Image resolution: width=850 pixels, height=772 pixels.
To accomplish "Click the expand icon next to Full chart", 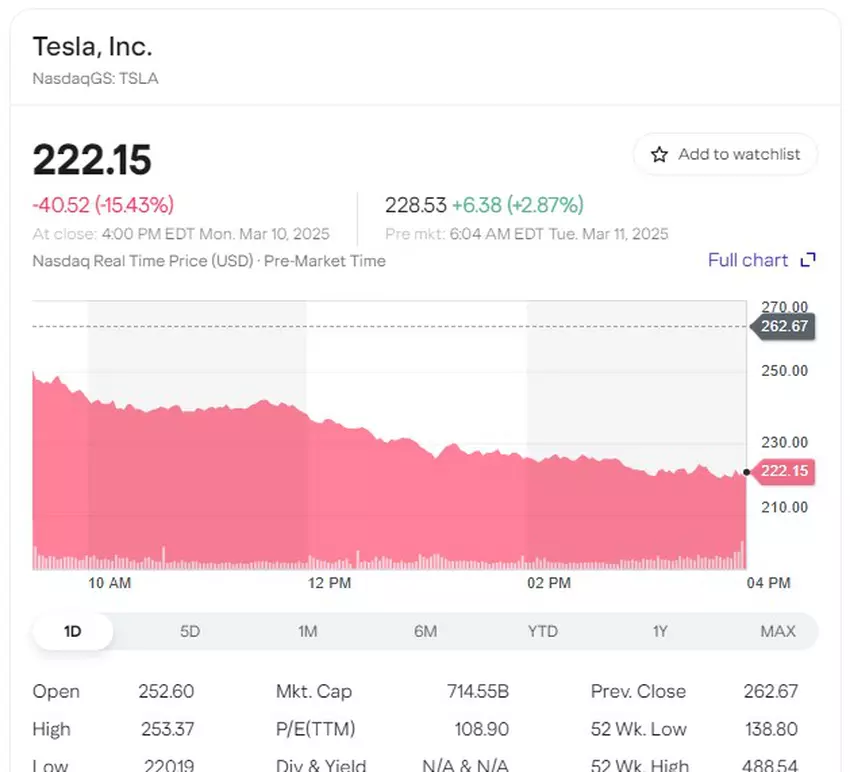I will 808,260.
